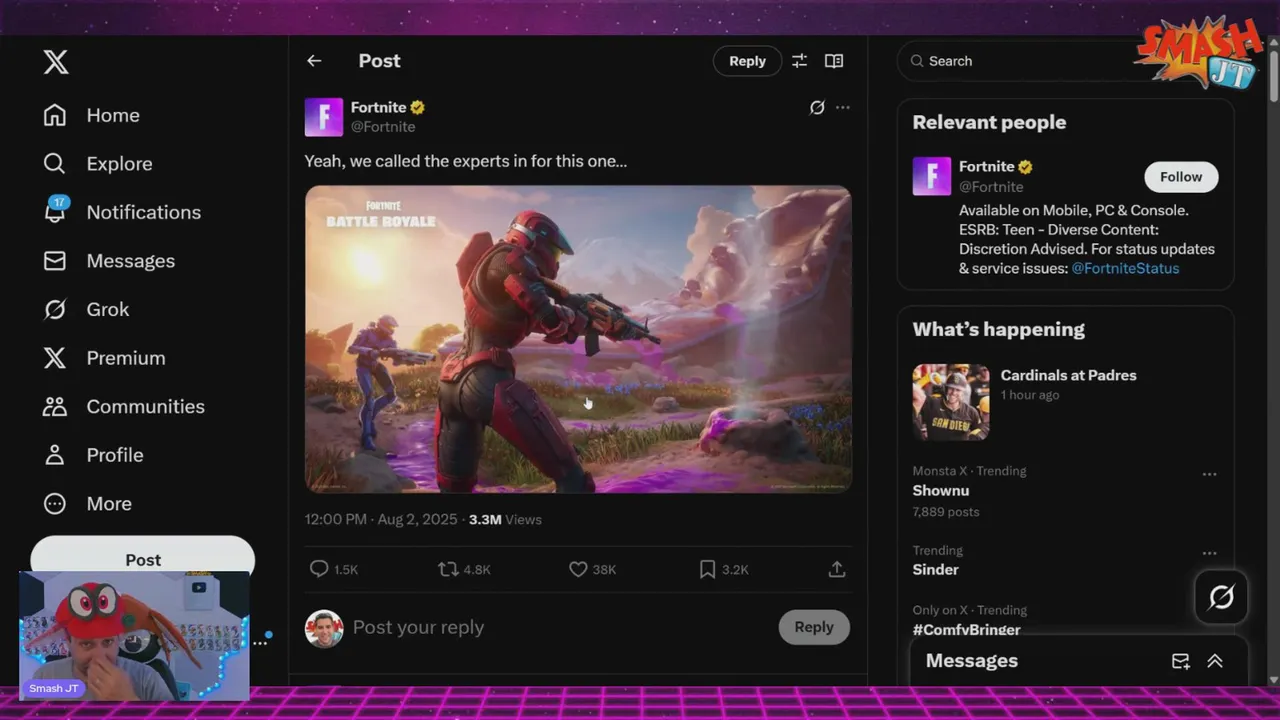The height and width of the screenshot is (720, 1280).
Task: Click Fortnite avatar on the post
Action: (324, 117)
